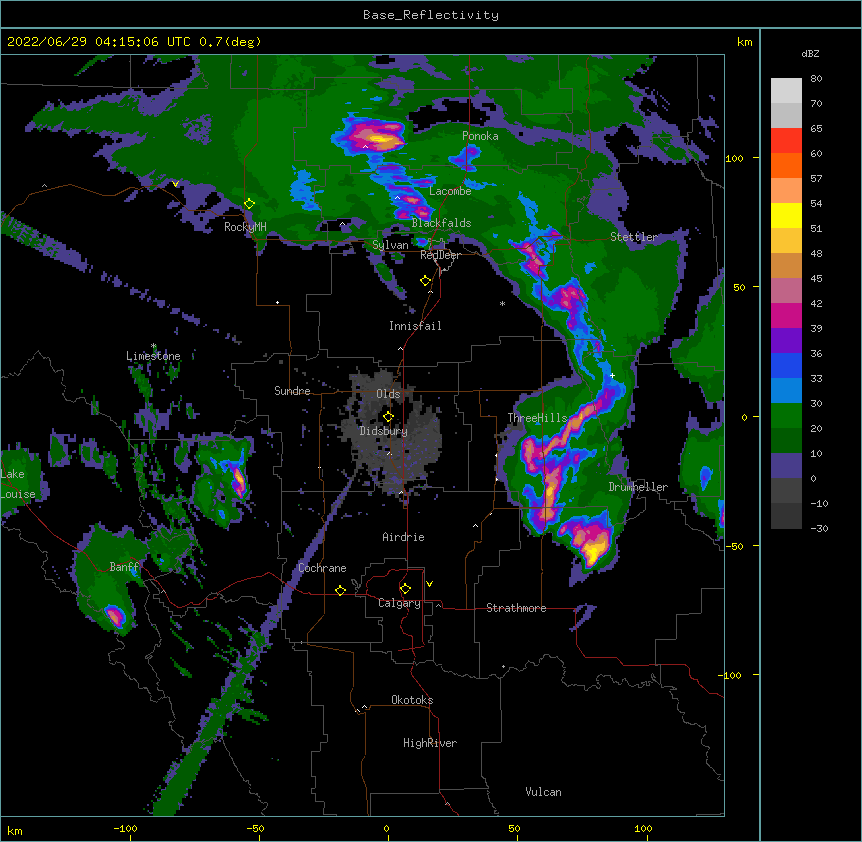Click the Innisfail city label
Viewport: 862px width, 842px height.
click(415, 326)
